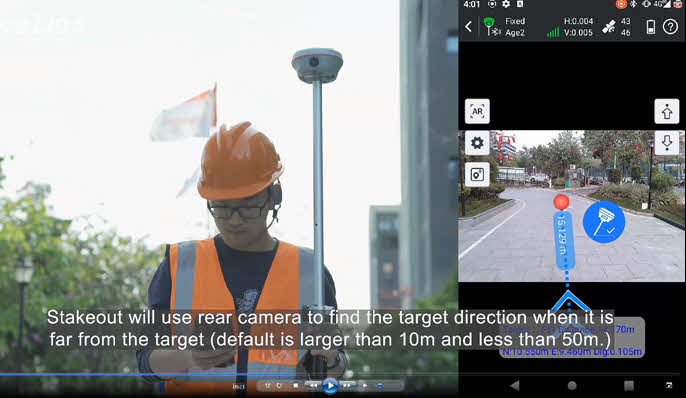Tap the red icon right of 4G signal

[x=678, y=4]
